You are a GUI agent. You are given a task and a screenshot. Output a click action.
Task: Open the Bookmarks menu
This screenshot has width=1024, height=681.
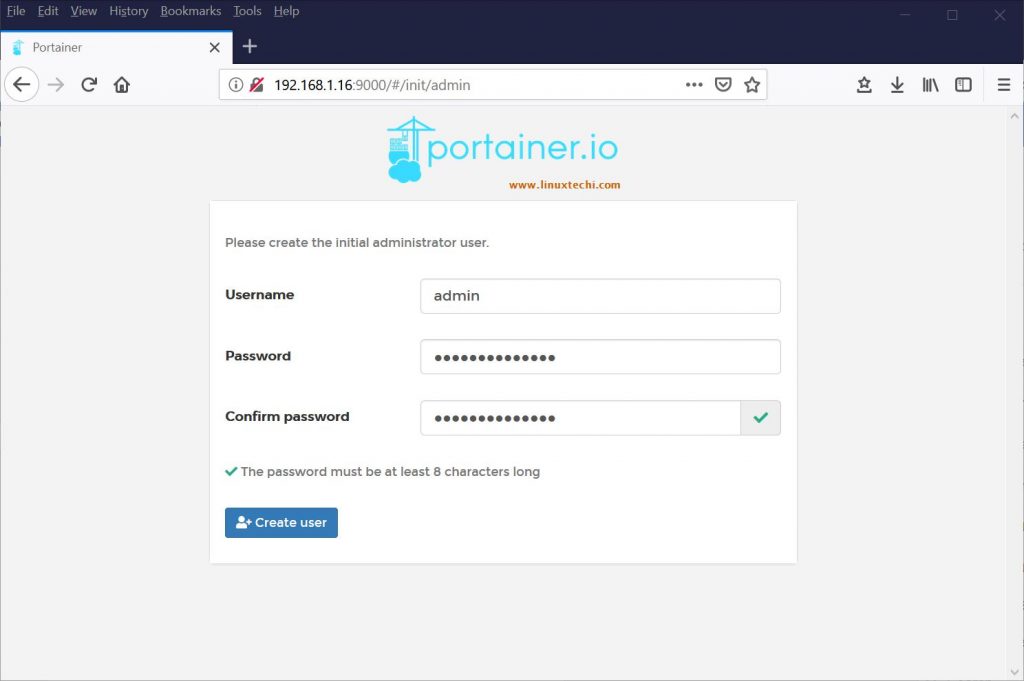click(x=190, y=11)
